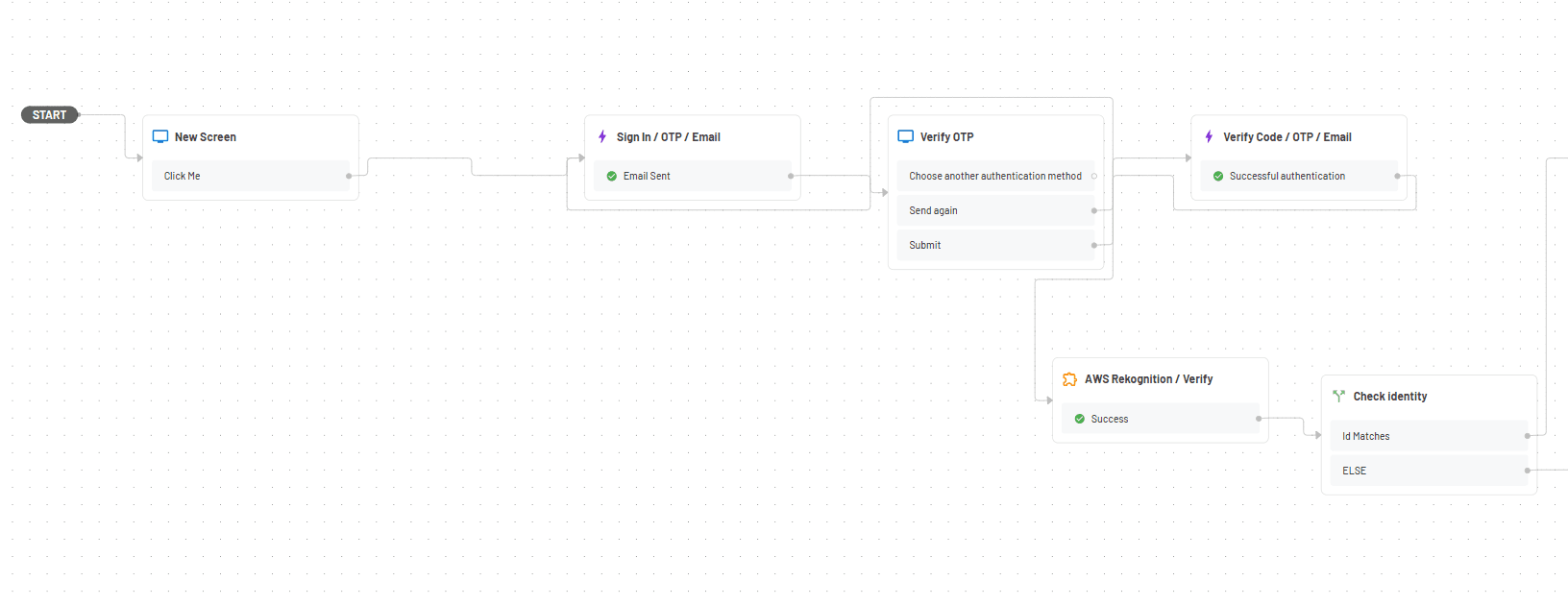Click the Verify Code lightning bolt icon

pos(1209,137)
